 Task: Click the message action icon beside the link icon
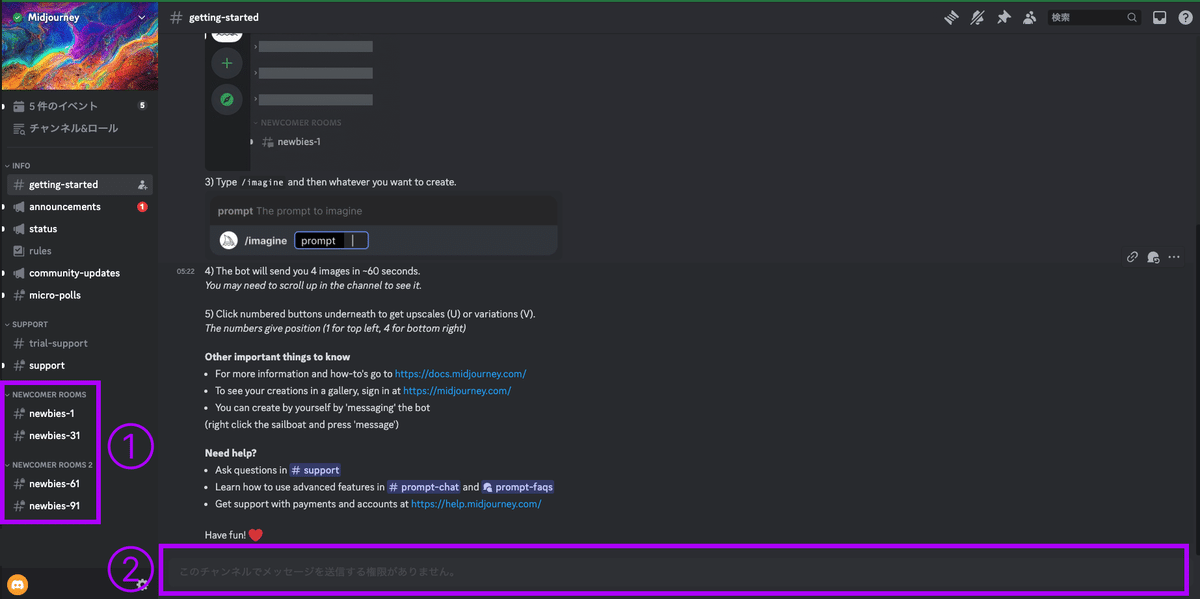click(1153, 256)
